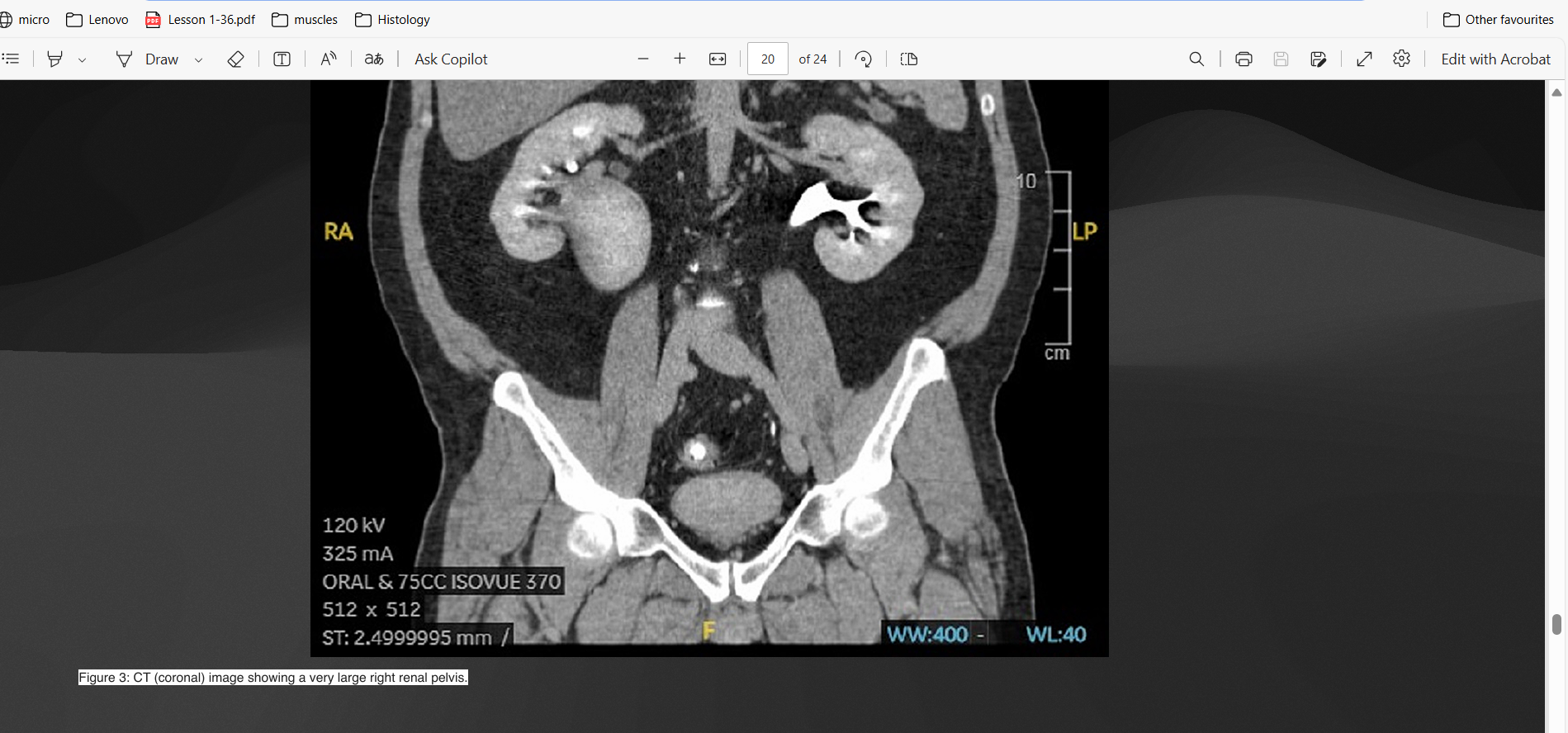The image size is (1568, 733).
Task: Open the Lesson 1-36.pdf bookmark
Action: tap(201, 19)
